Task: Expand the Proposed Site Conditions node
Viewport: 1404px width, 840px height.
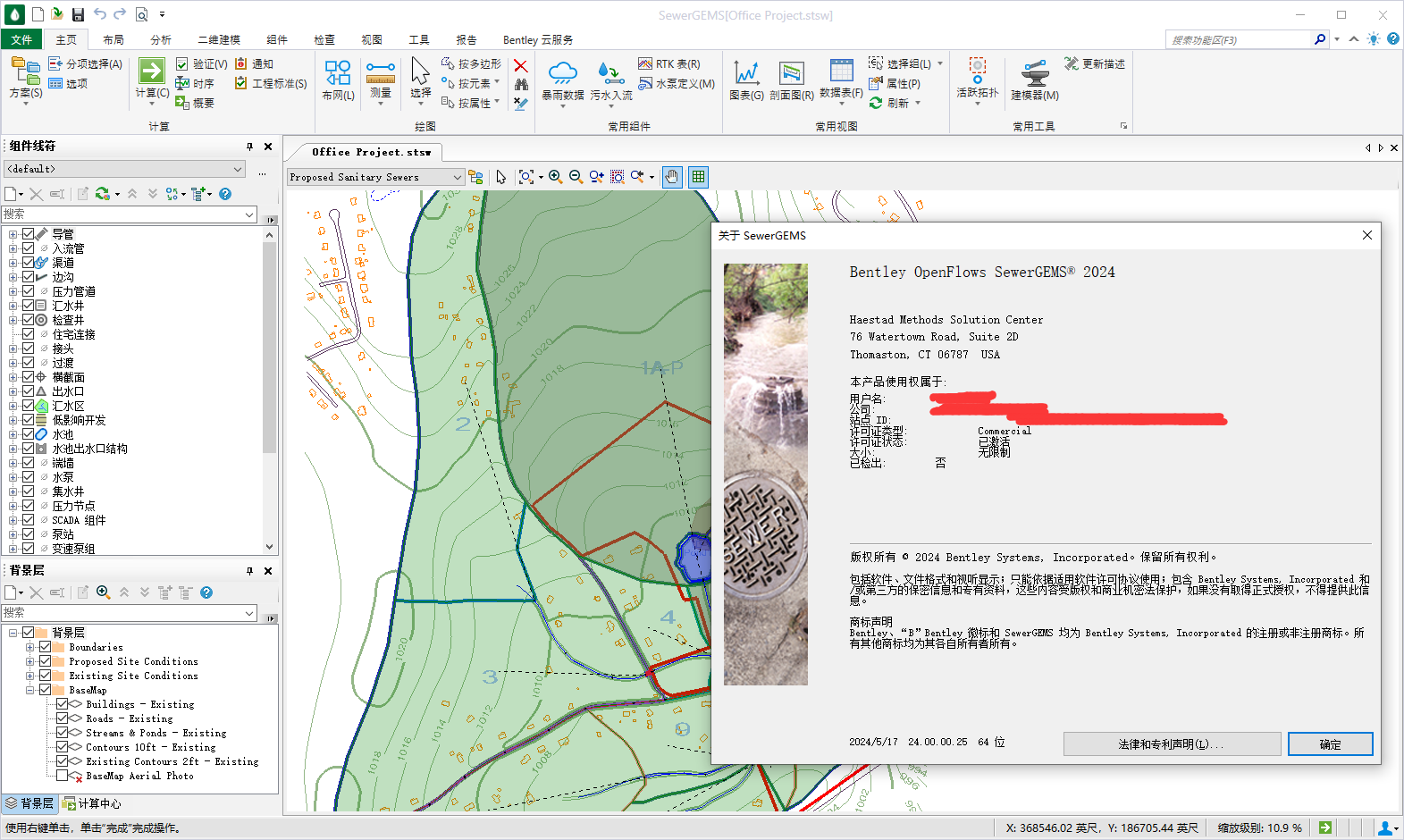Action: 29,661
